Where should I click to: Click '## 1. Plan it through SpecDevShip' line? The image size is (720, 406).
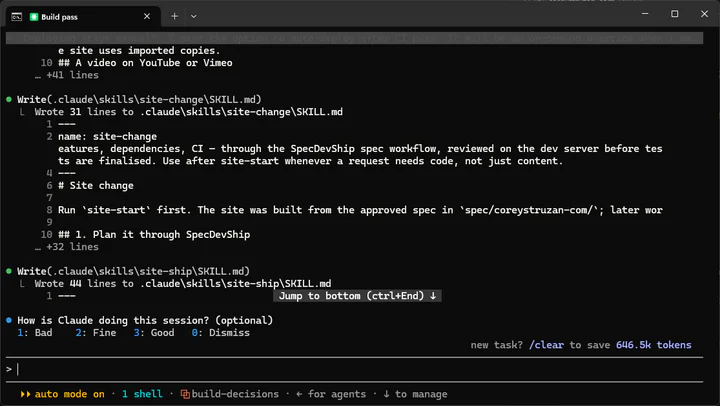pos(154,234)
